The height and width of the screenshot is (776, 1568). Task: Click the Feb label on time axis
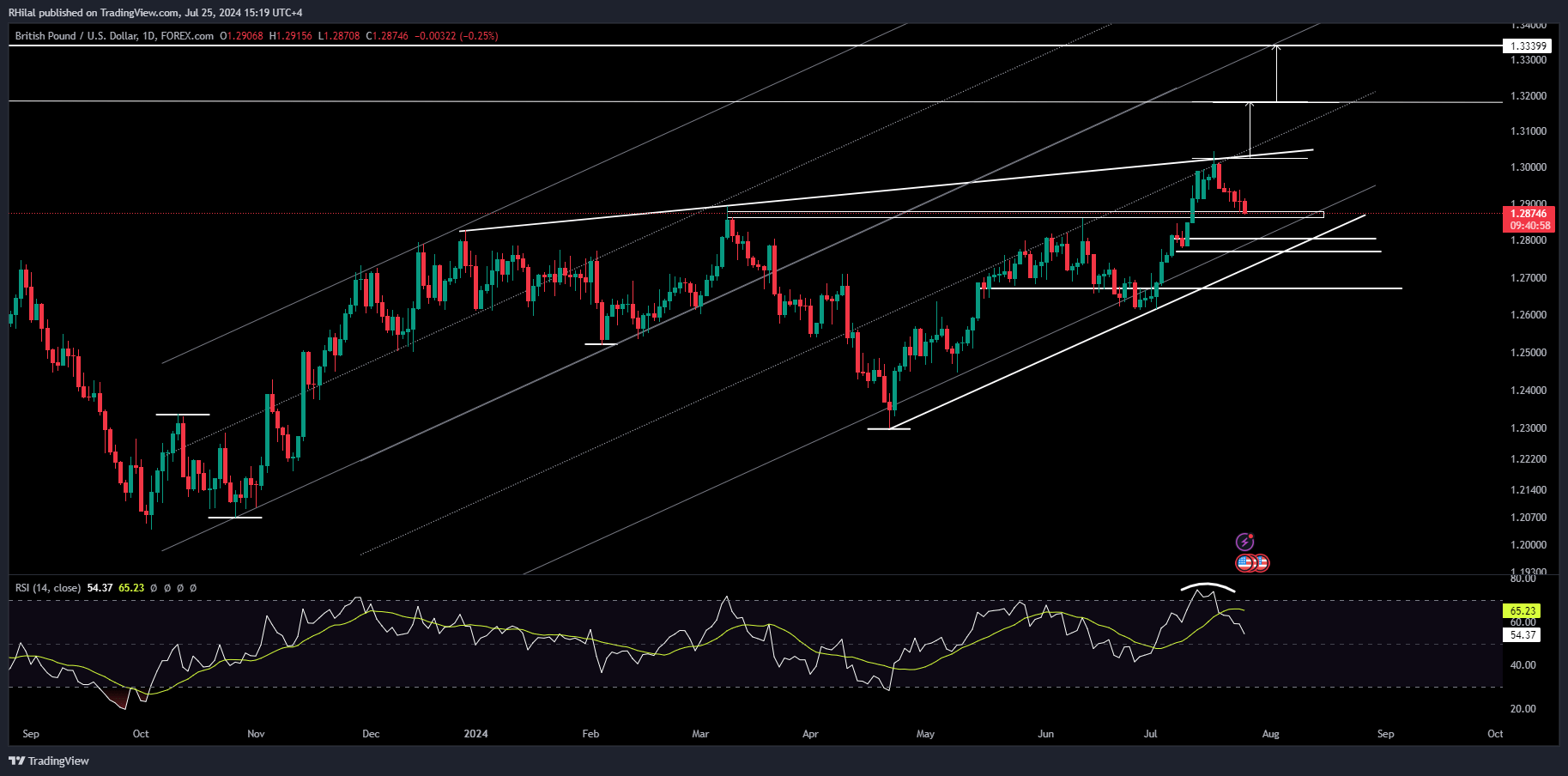click(590, 734)
